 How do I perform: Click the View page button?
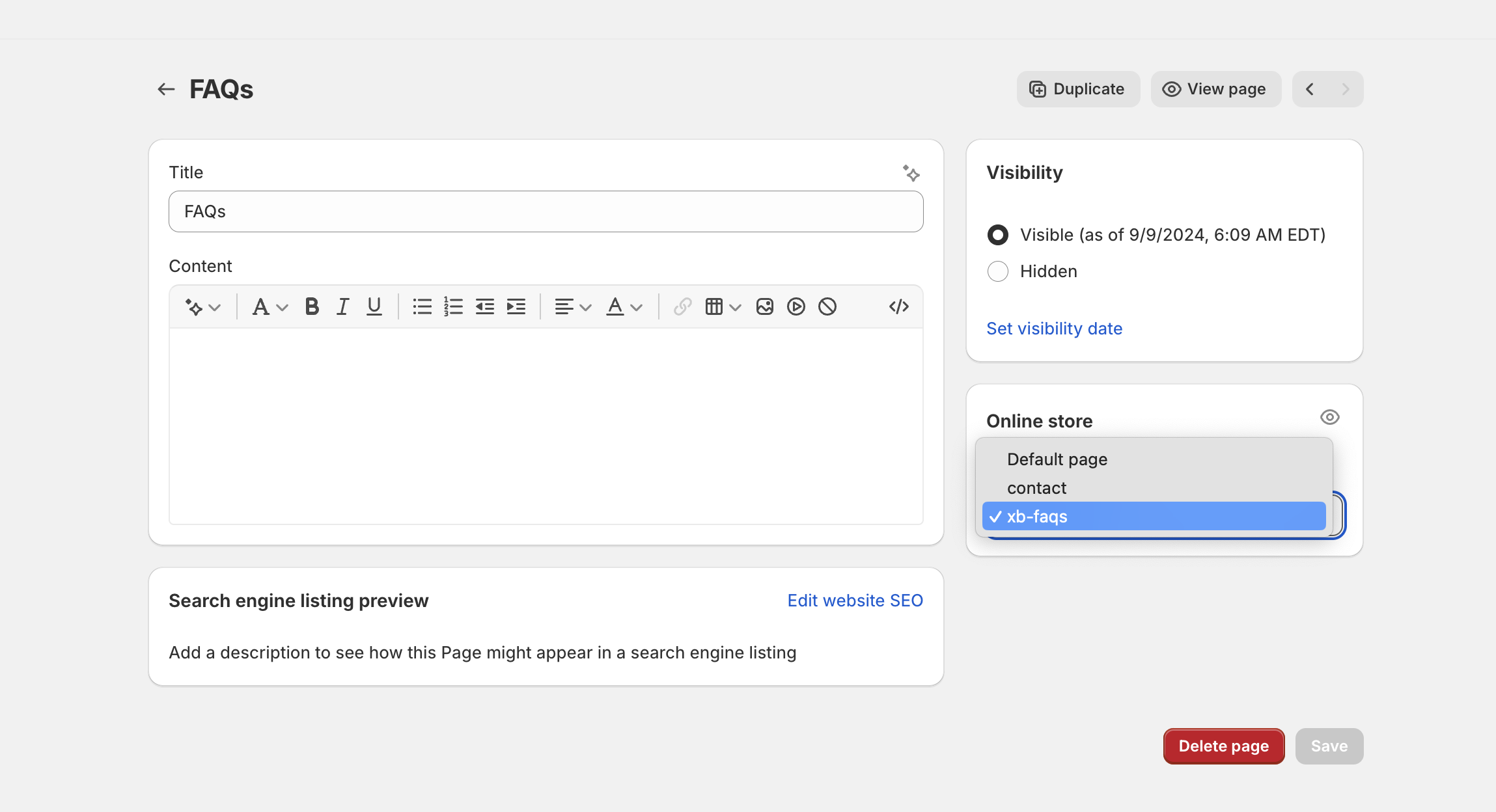point(1215,89)
